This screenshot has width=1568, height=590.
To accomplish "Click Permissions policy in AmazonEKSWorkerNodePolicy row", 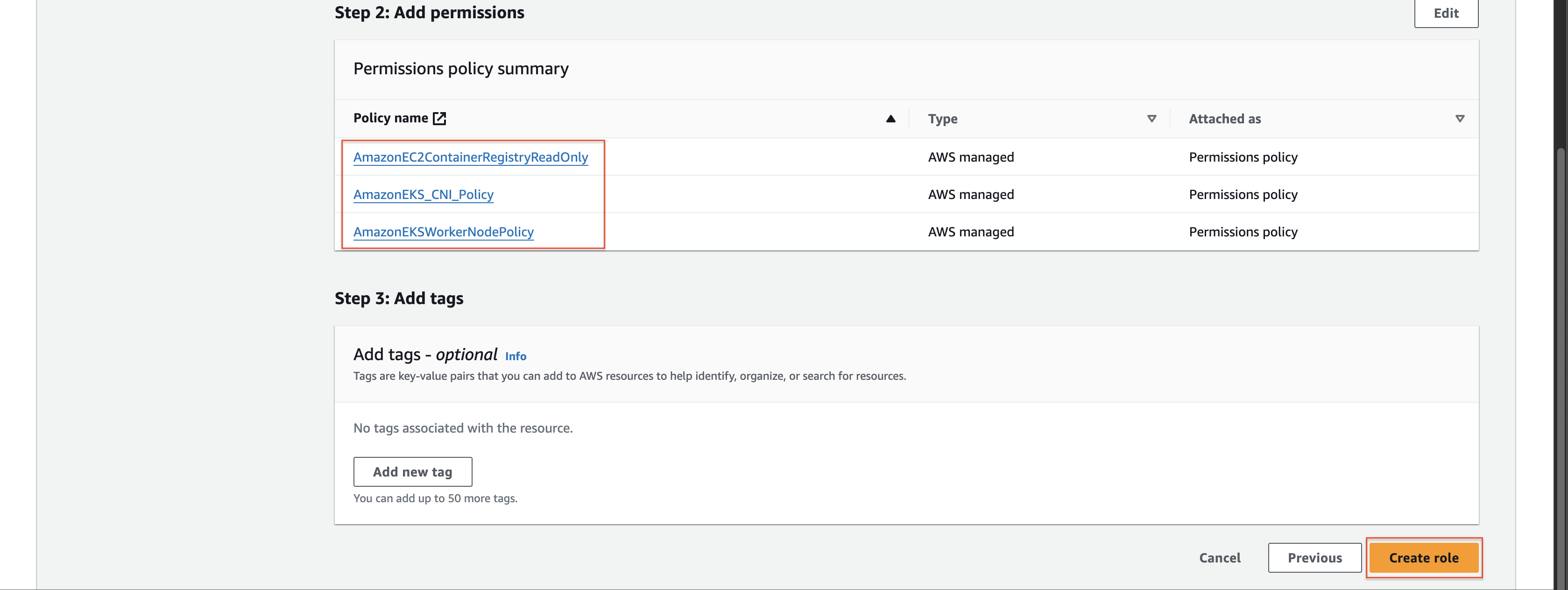I will [x=1243, y=232].
